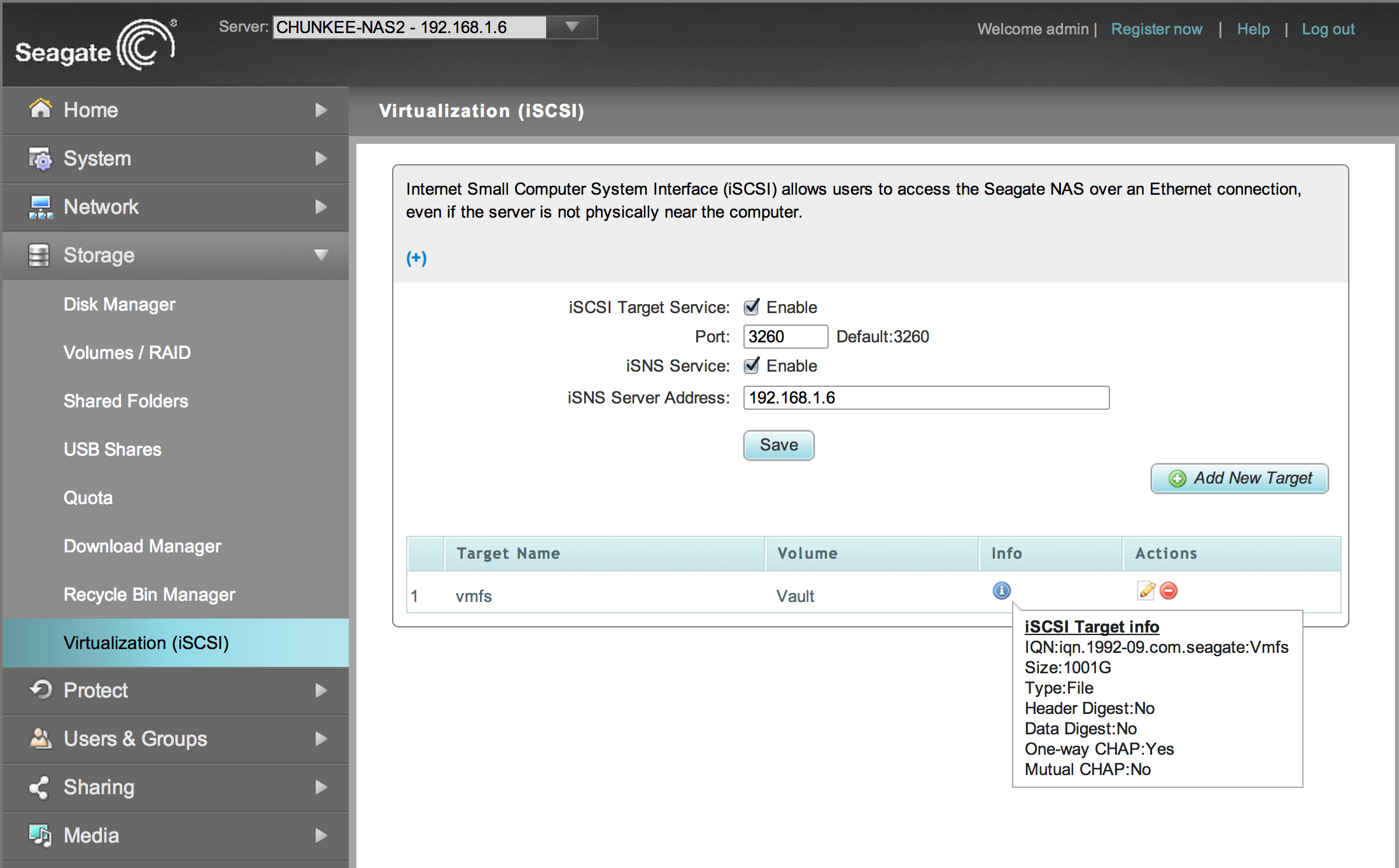Image resolution: width=1399 pixels, height=868 pixels.
Task: Expand the (+) description details
Action: pos(416,258)
